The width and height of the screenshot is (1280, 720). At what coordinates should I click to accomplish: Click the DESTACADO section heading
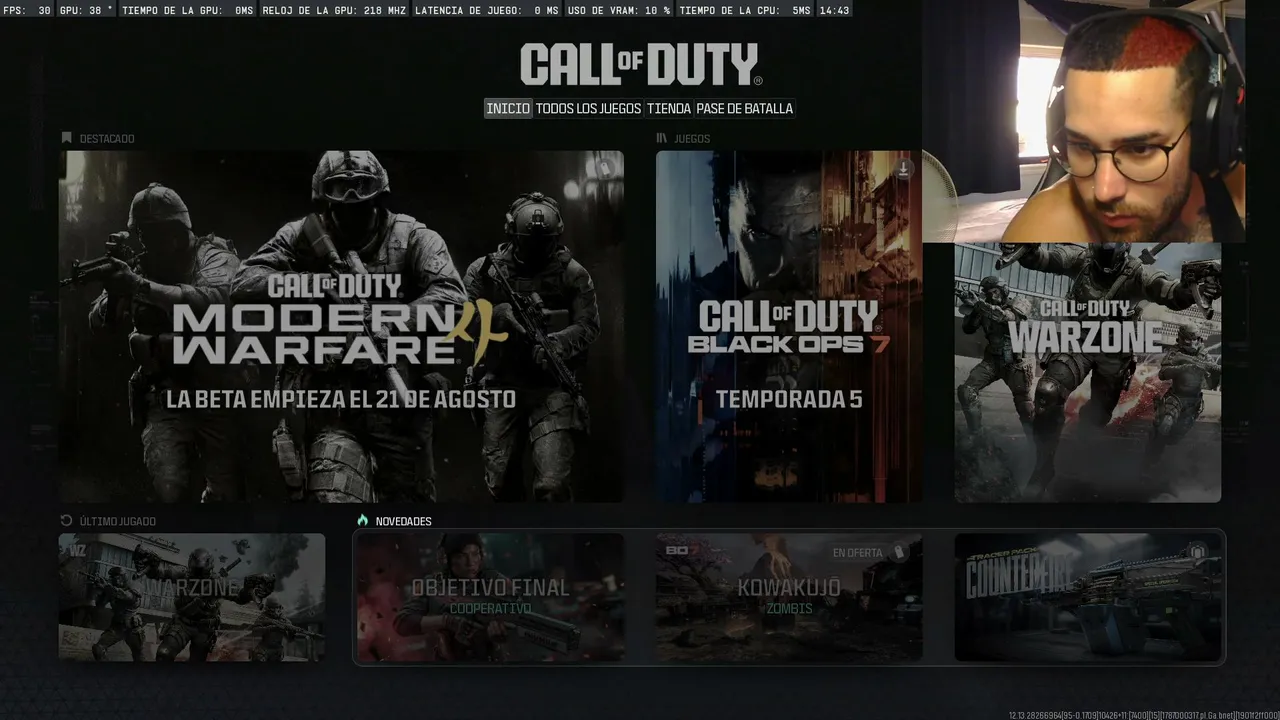tap(107, 138)
